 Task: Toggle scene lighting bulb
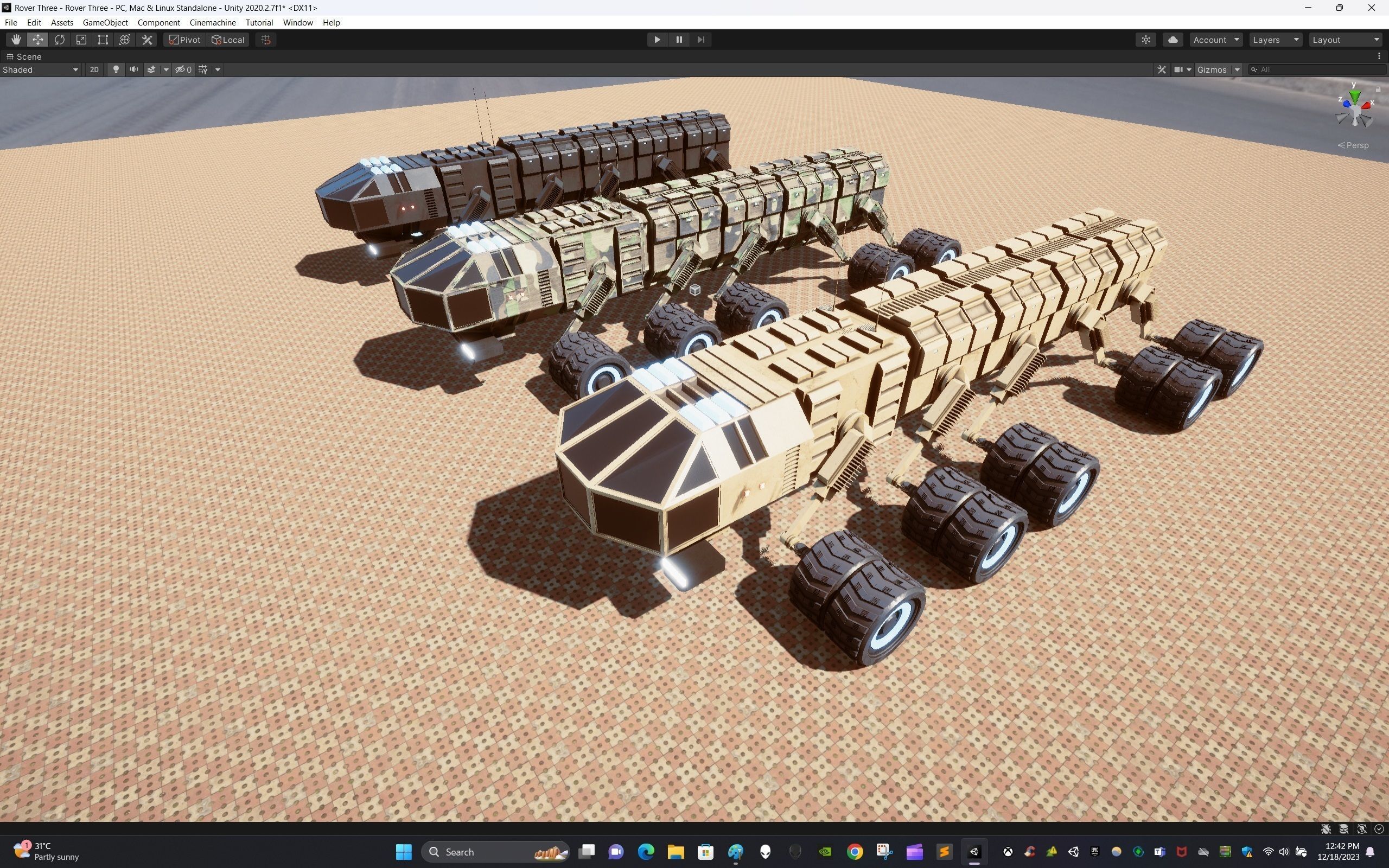click(x=116, y=69)
